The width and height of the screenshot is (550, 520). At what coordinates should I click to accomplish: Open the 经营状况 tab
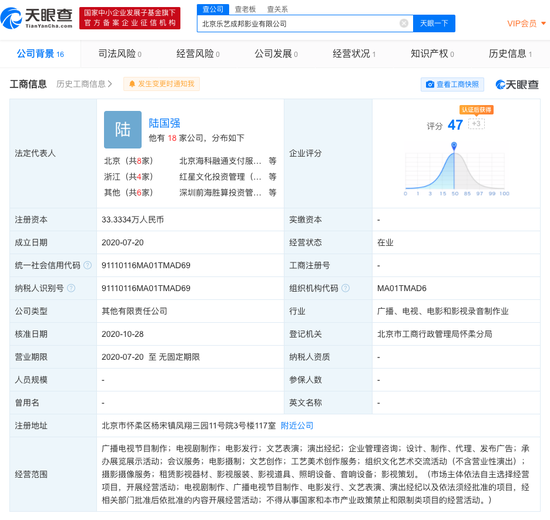[x=354, y=54]
